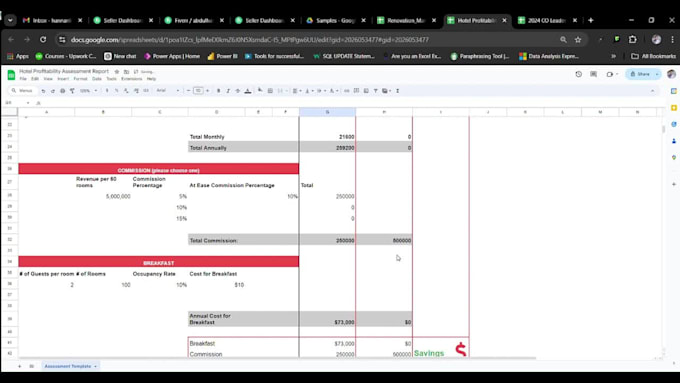This screenshot has height=383, width=680.
Task: Reload the page with browser refresh
Action: tap(43, 39)
